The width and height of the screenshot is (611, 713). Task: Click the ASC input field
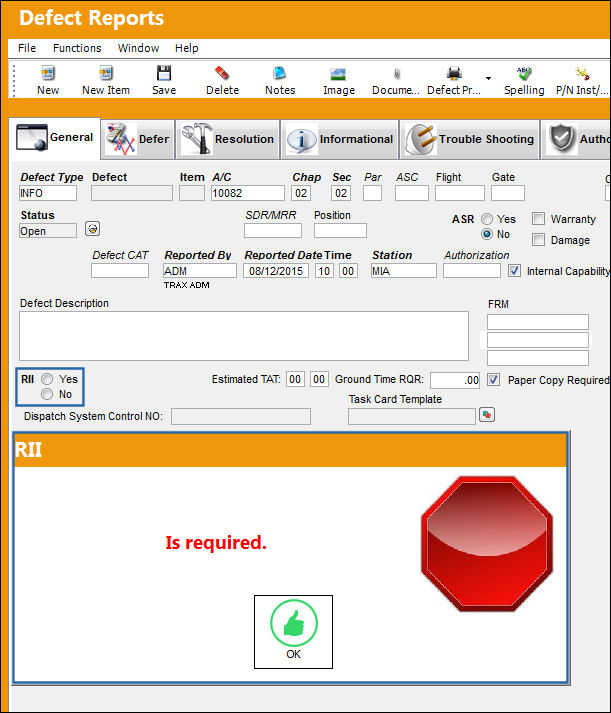(411, 193)
